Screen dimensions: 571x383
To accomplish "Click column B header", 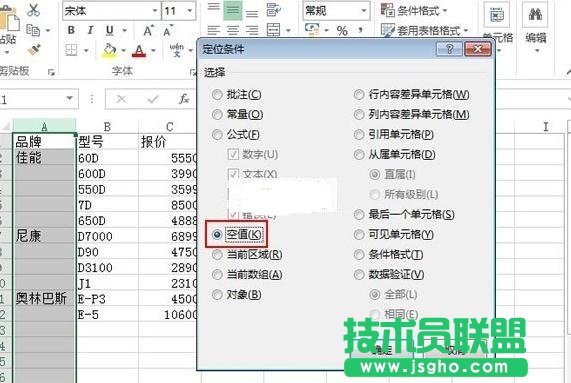I will coord(107,126).
